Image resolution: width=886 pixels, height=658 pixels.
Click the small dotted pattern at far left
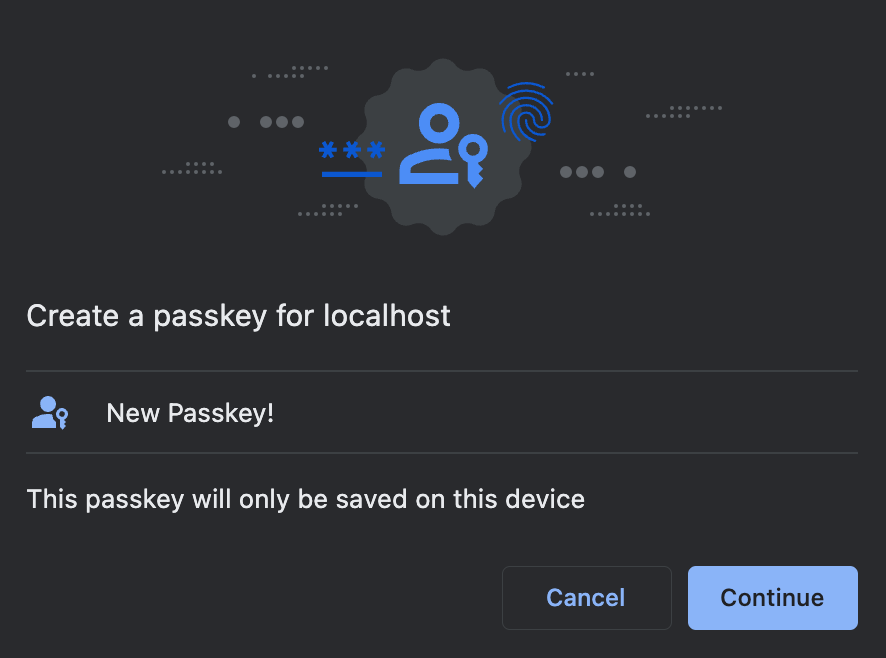click(x=192, y=168)
